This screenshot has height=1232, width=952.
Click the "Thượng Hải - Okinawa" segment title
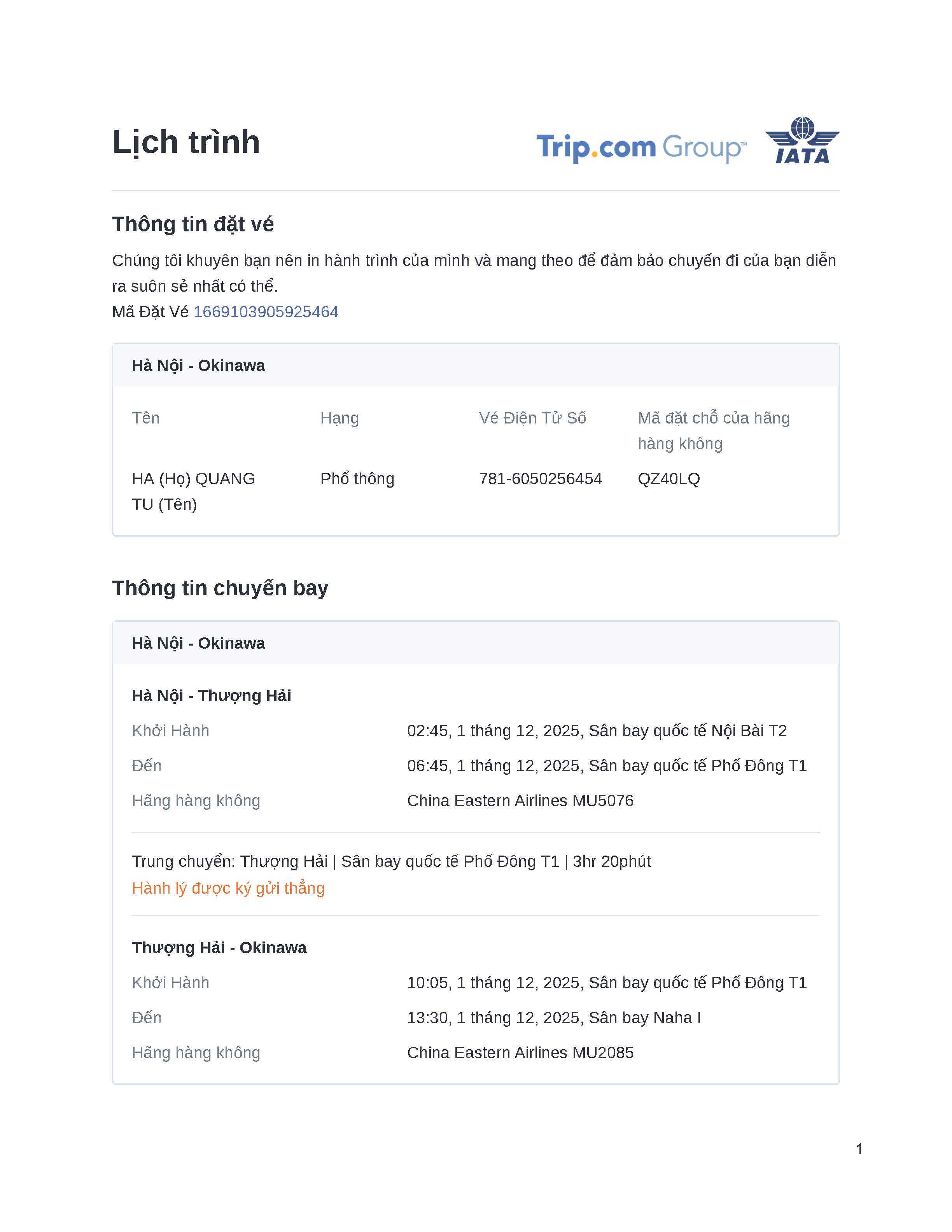click(219, 948)
